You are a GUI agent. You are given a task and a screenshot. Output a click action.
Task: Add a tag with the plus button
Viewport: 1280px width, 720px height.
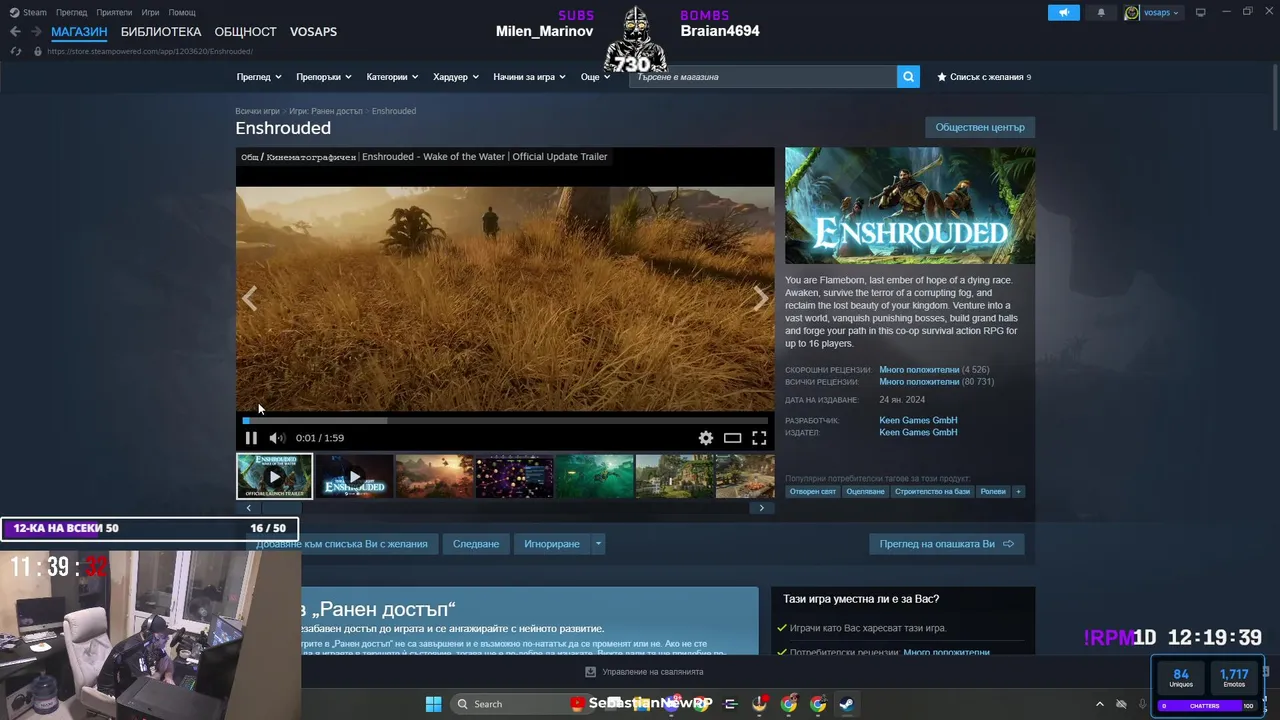tap(1019, 491)
